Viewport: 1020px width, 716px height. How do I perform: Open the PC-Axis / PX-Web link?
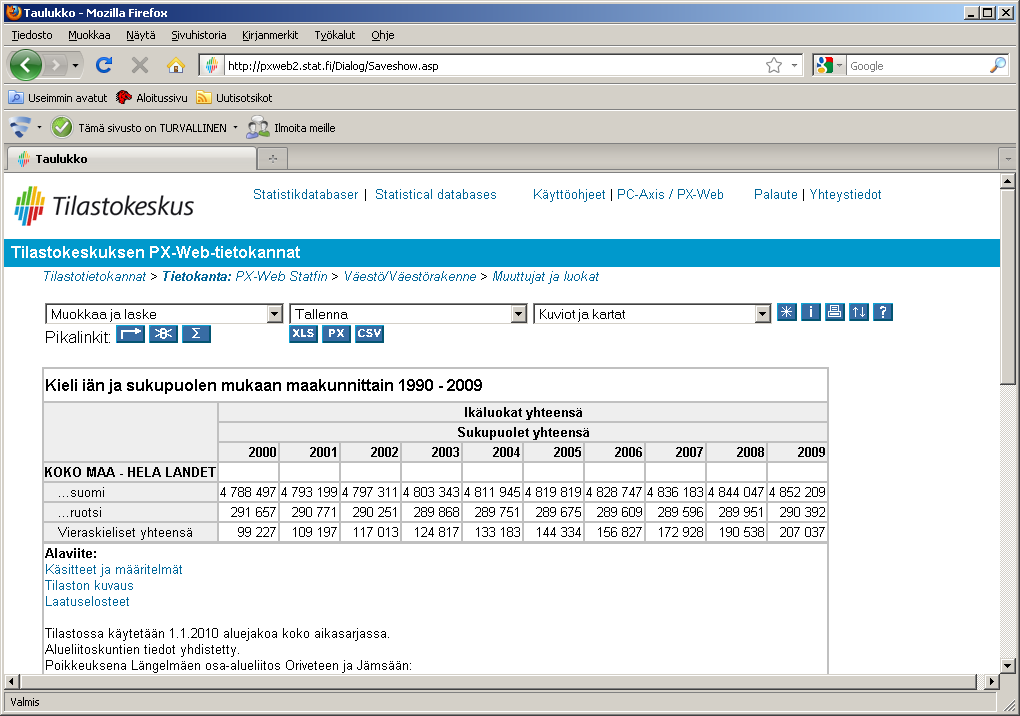[670, 194]
